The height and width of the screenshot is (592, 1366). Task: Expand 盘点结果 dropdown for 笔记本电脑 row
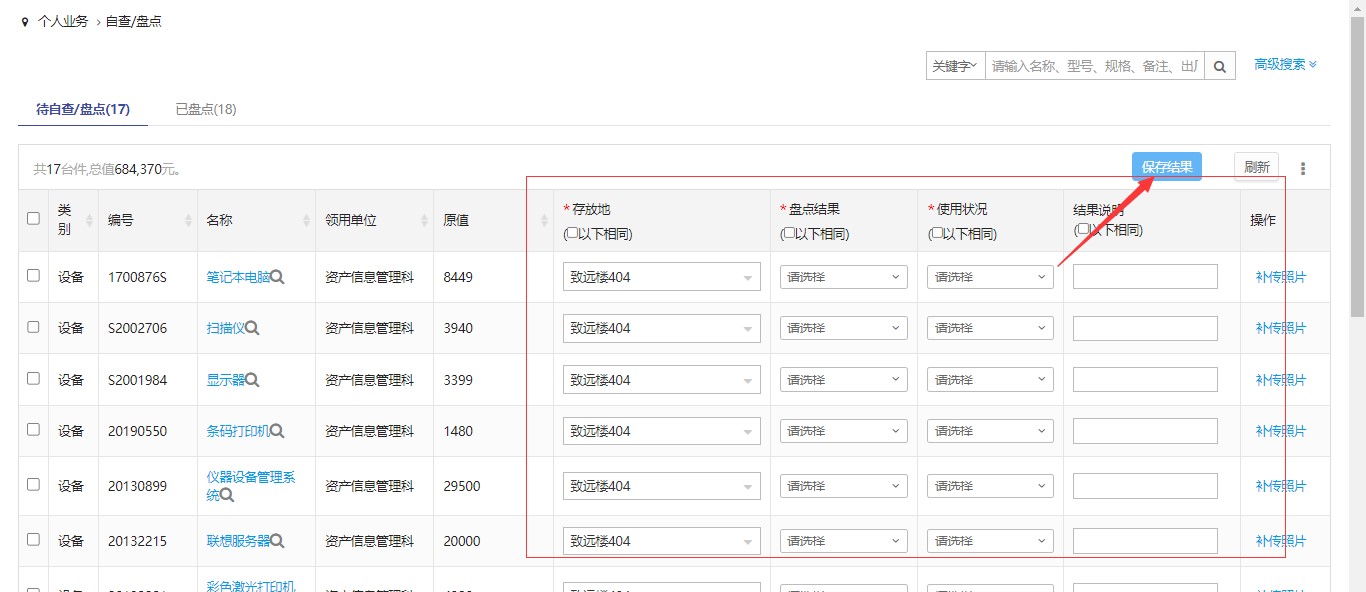pyautogui.click(x=844, y=277)
